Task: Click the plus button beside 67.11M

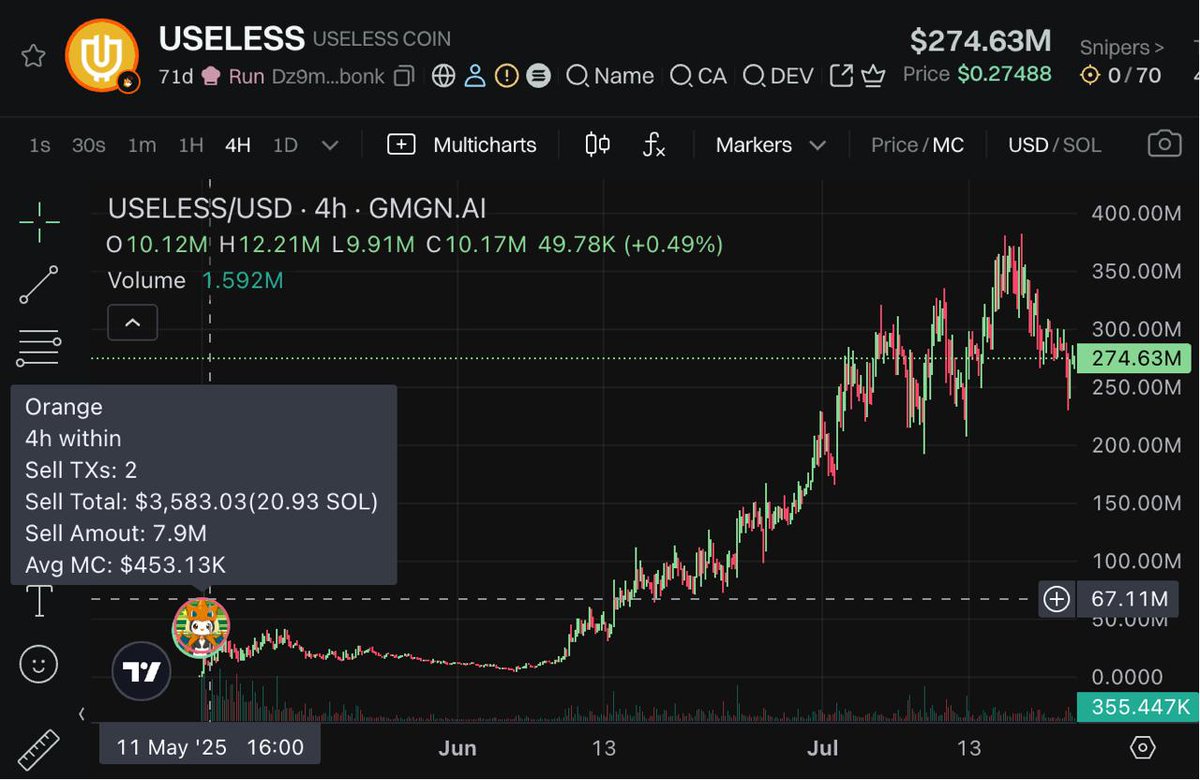Action: coord(1056,599)
